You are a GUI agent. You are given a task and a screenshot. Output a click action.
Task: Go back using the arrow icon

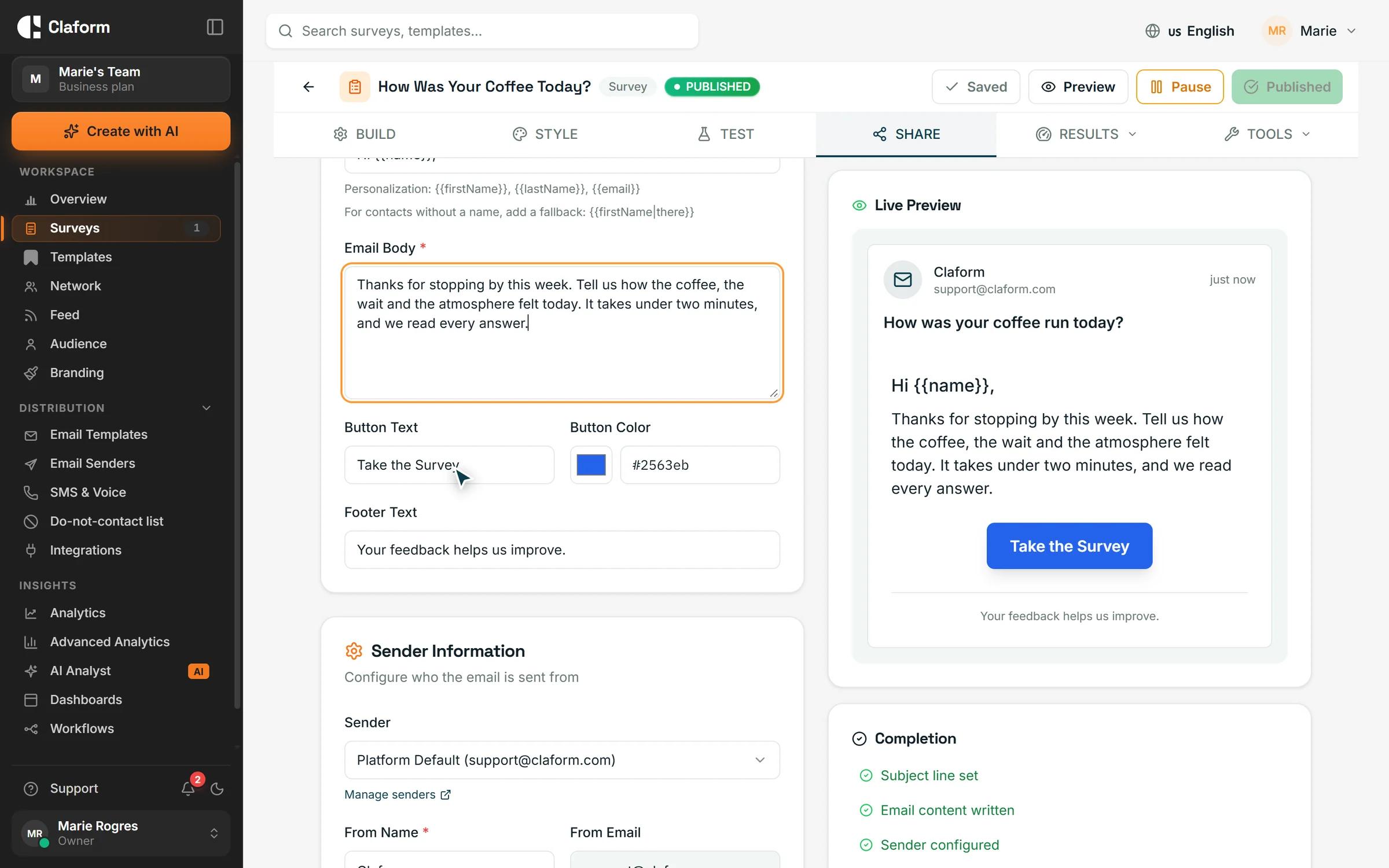[x=308, y=87]
